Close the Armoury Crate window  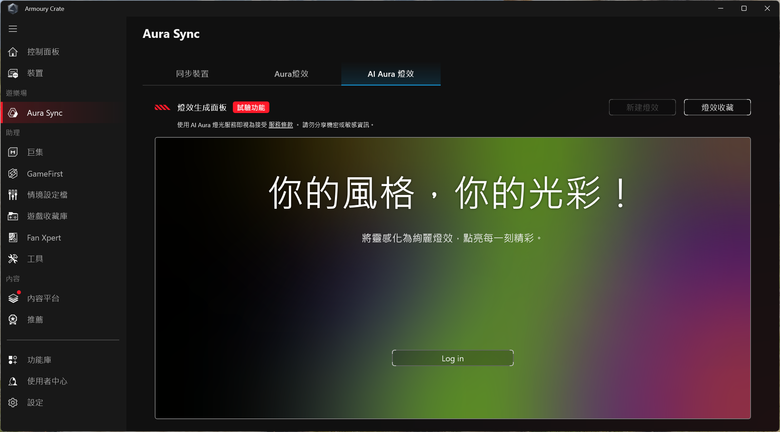point(767,8)
